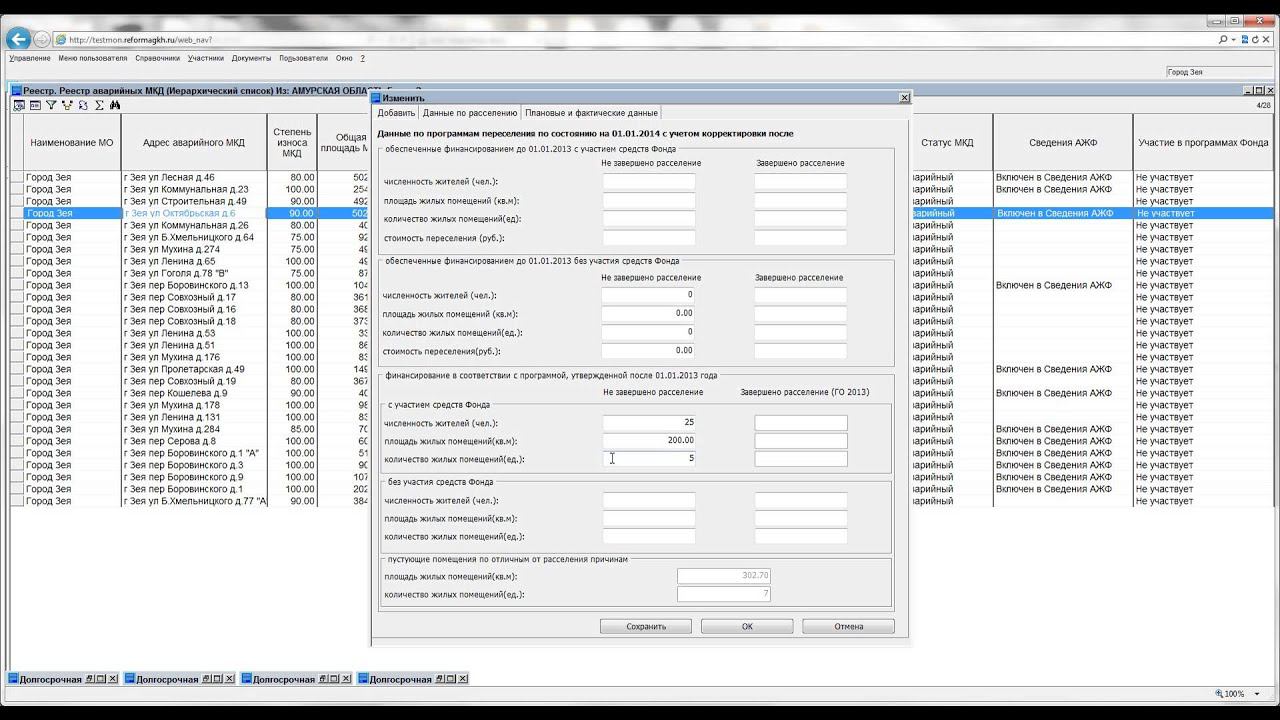Toggle compatibility view icon in address bar
The width and height of the screenshot is (1280, 720).
(x=1243, y=40)
